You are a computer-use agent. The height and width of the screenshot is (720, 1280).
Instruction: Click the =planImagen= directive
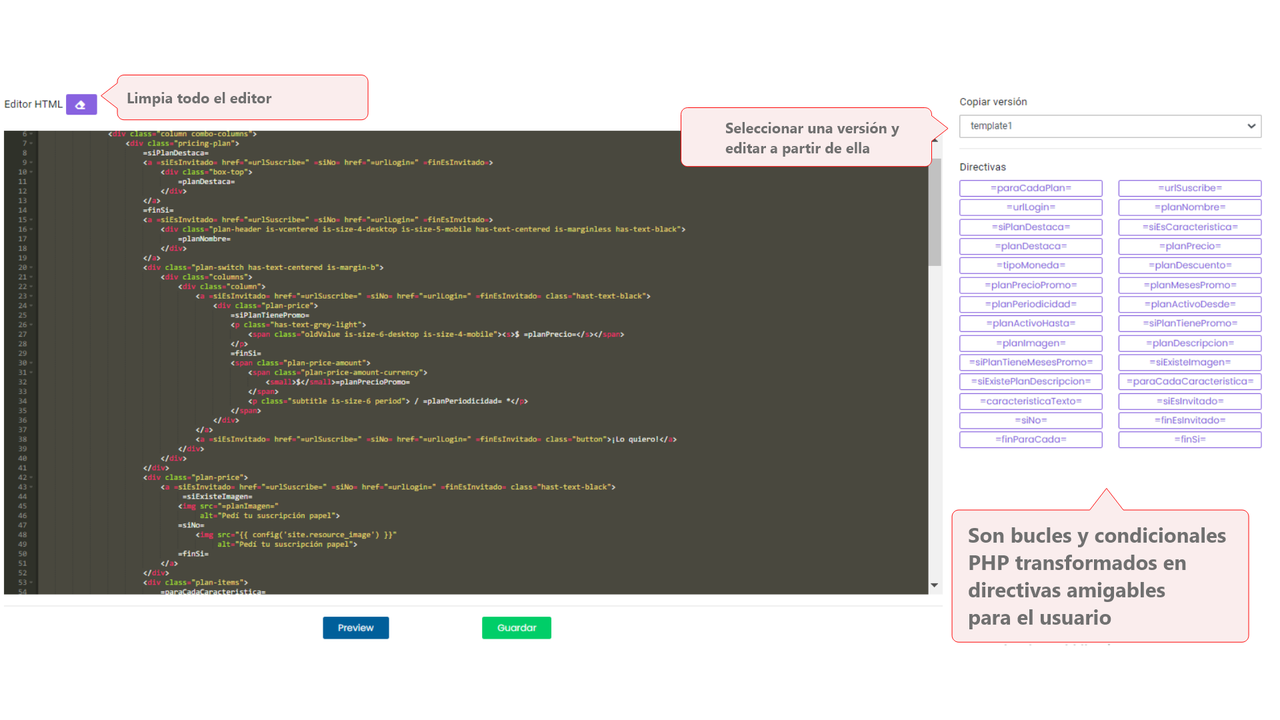point(1031,342)
